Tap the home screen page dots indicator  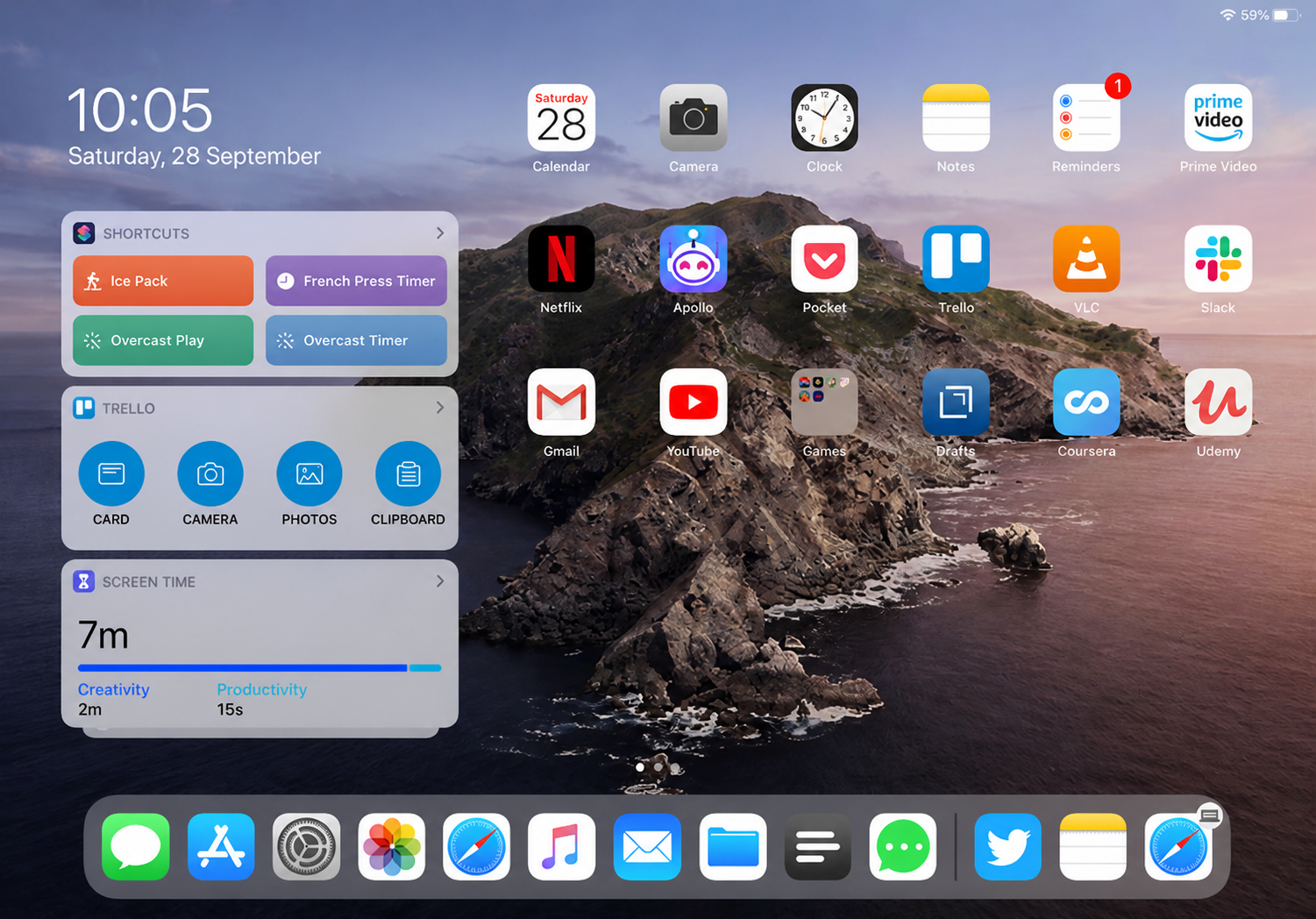click(x=658, y=767)
